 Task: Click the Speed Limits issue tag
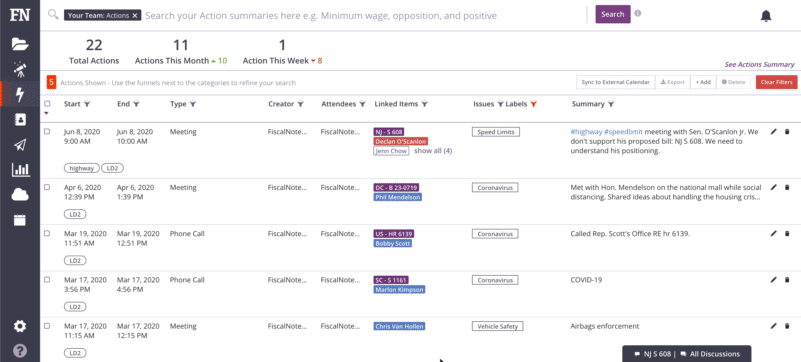coord(496,132)
